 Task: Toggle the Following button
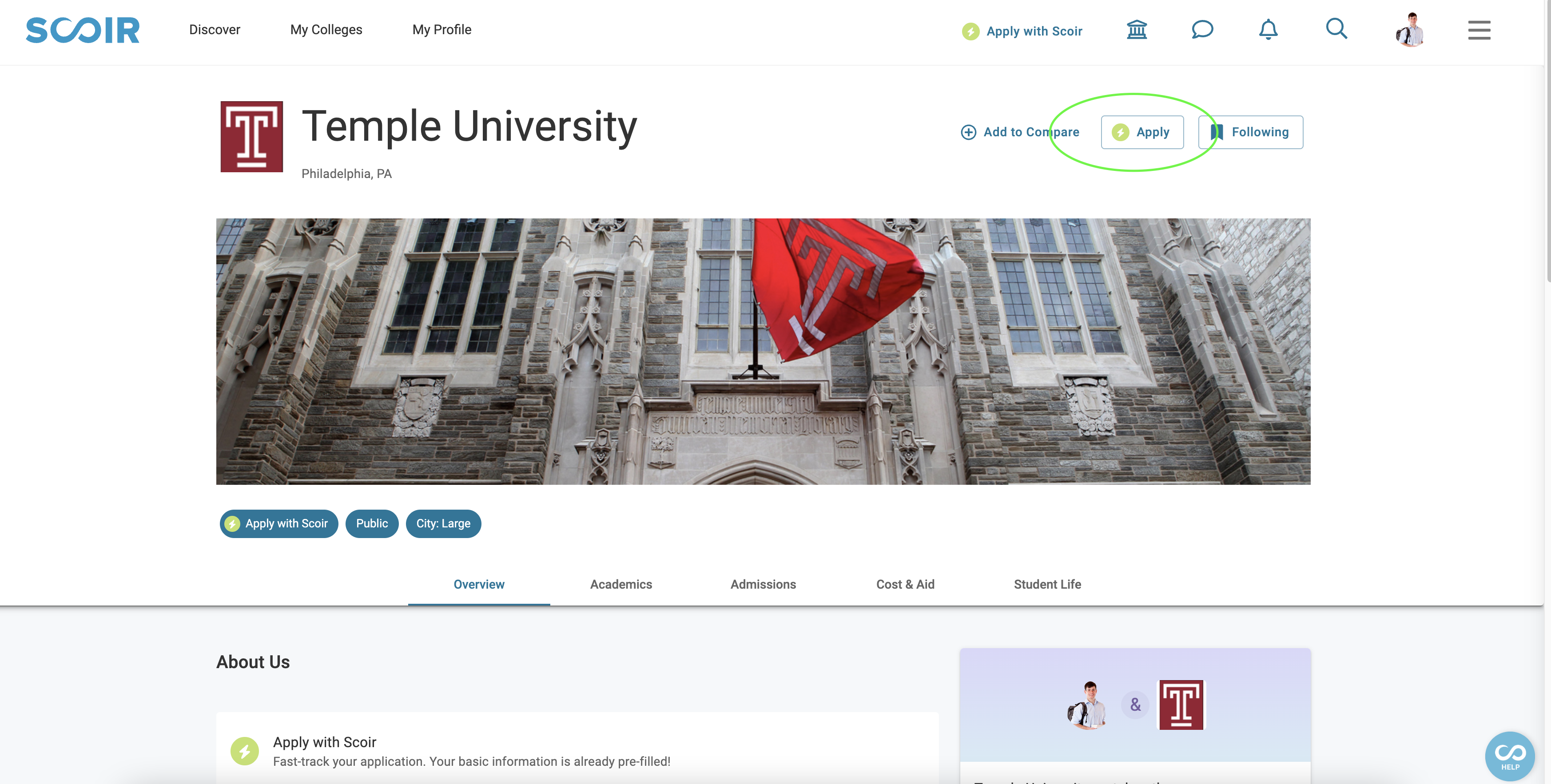coord(1250,132)
